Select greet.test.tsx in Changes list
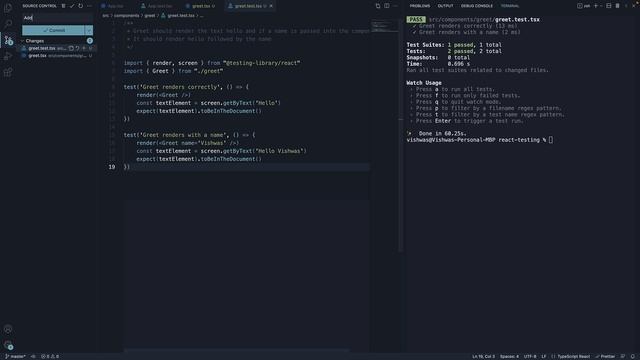Viewport: 640px width, 360px height. pyautogui.click(x=42, y=48)
